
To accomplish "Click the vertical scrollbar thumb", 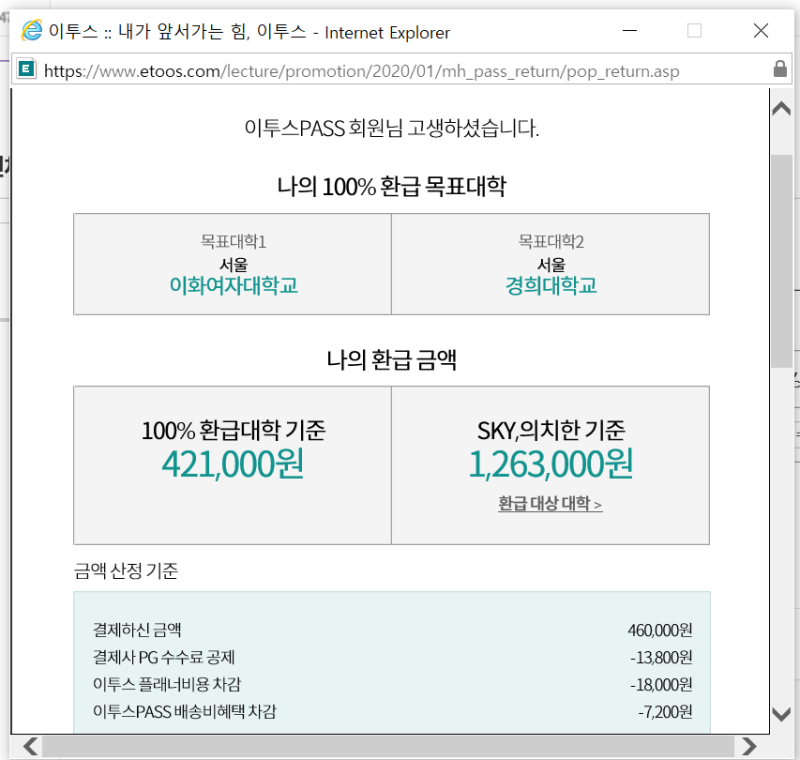I will point(781,261).
